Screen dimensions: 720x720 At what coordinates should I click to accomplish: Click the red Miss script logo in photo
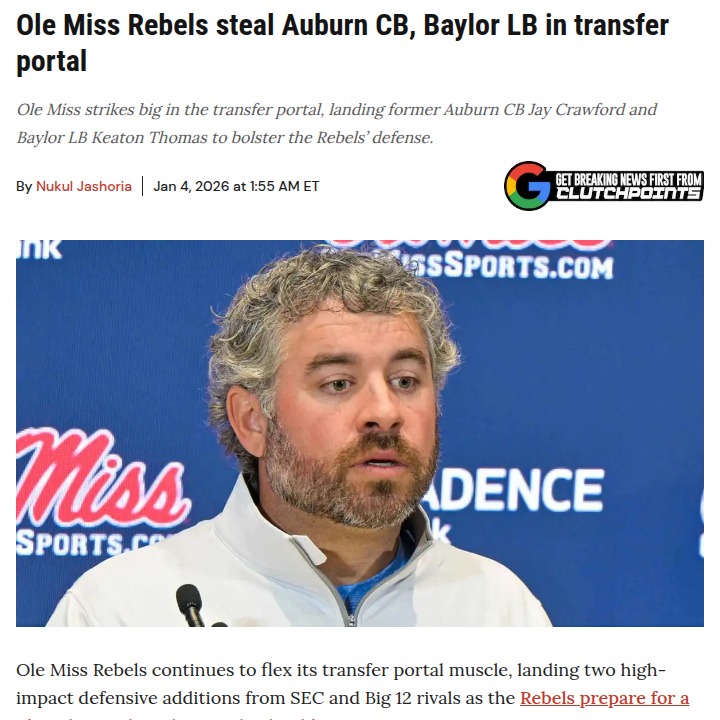point(102,478)
